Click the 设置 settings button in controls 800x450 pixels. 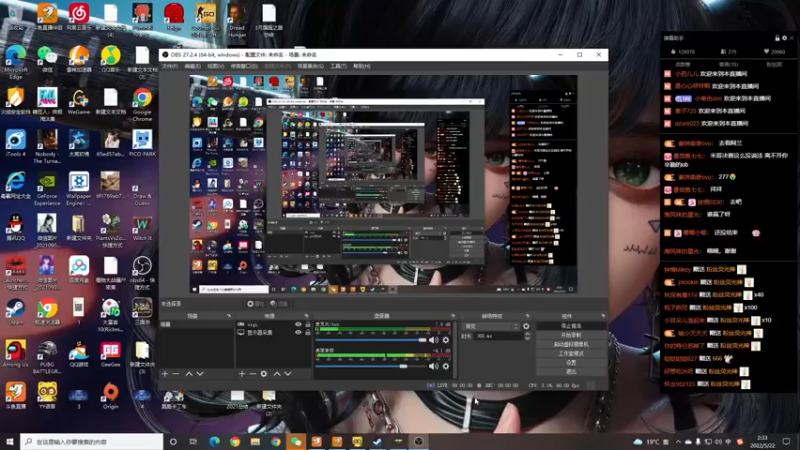(571, 363)
